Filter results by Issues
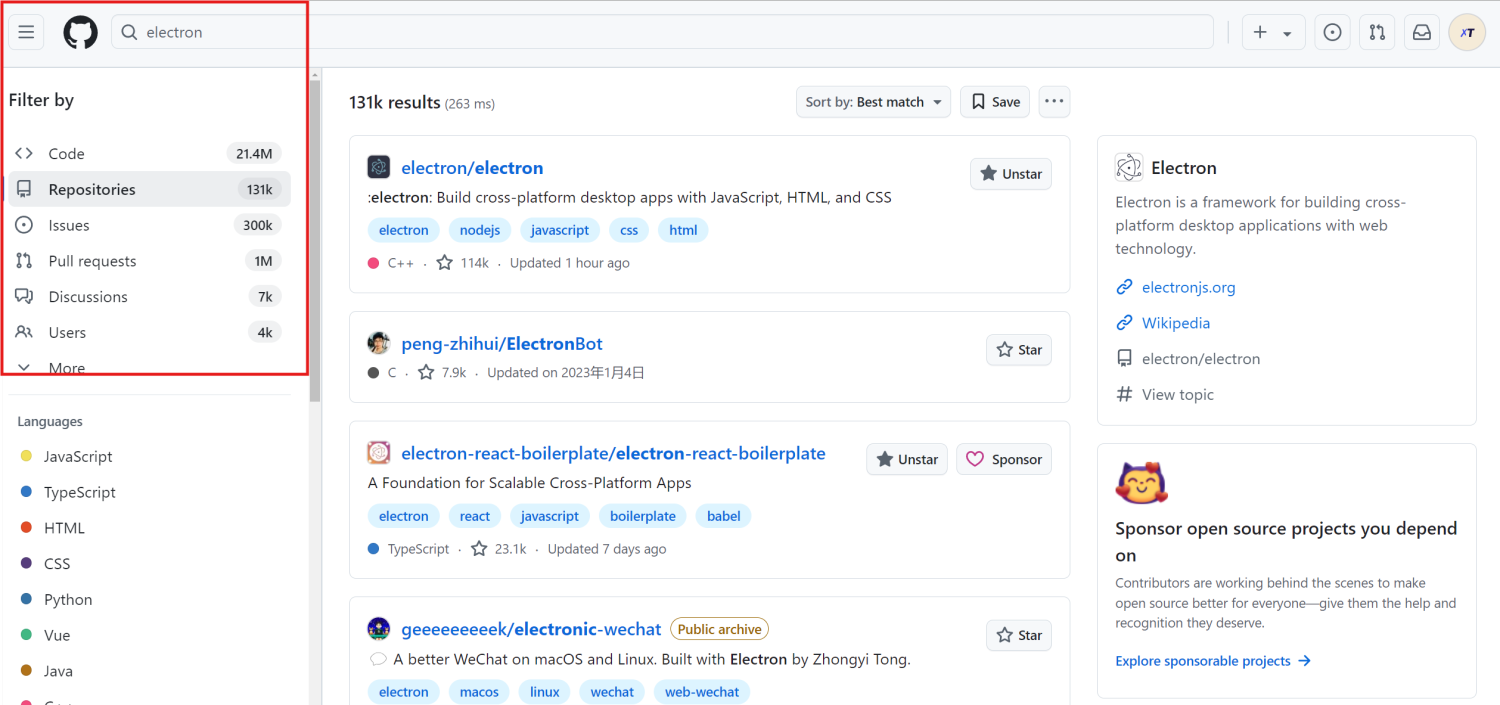The height and width of the screenshot is (705, 1500). point(69,225)
